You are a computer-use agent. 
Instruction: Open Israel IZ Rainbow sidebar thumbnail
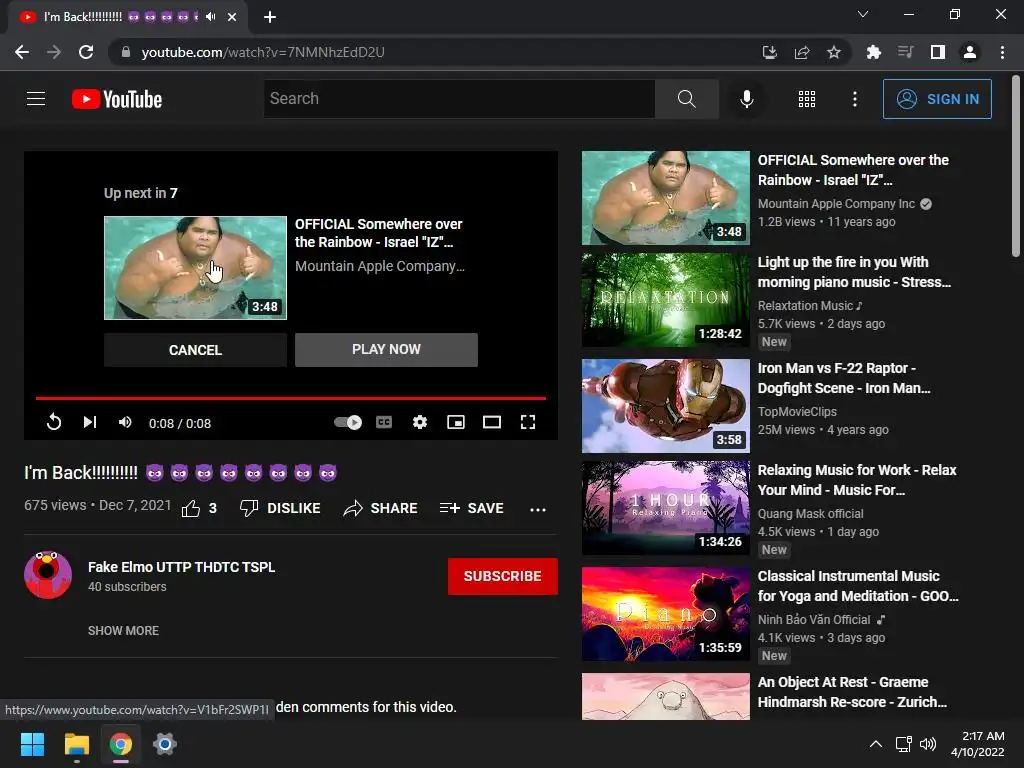click(x=665, y=198)
